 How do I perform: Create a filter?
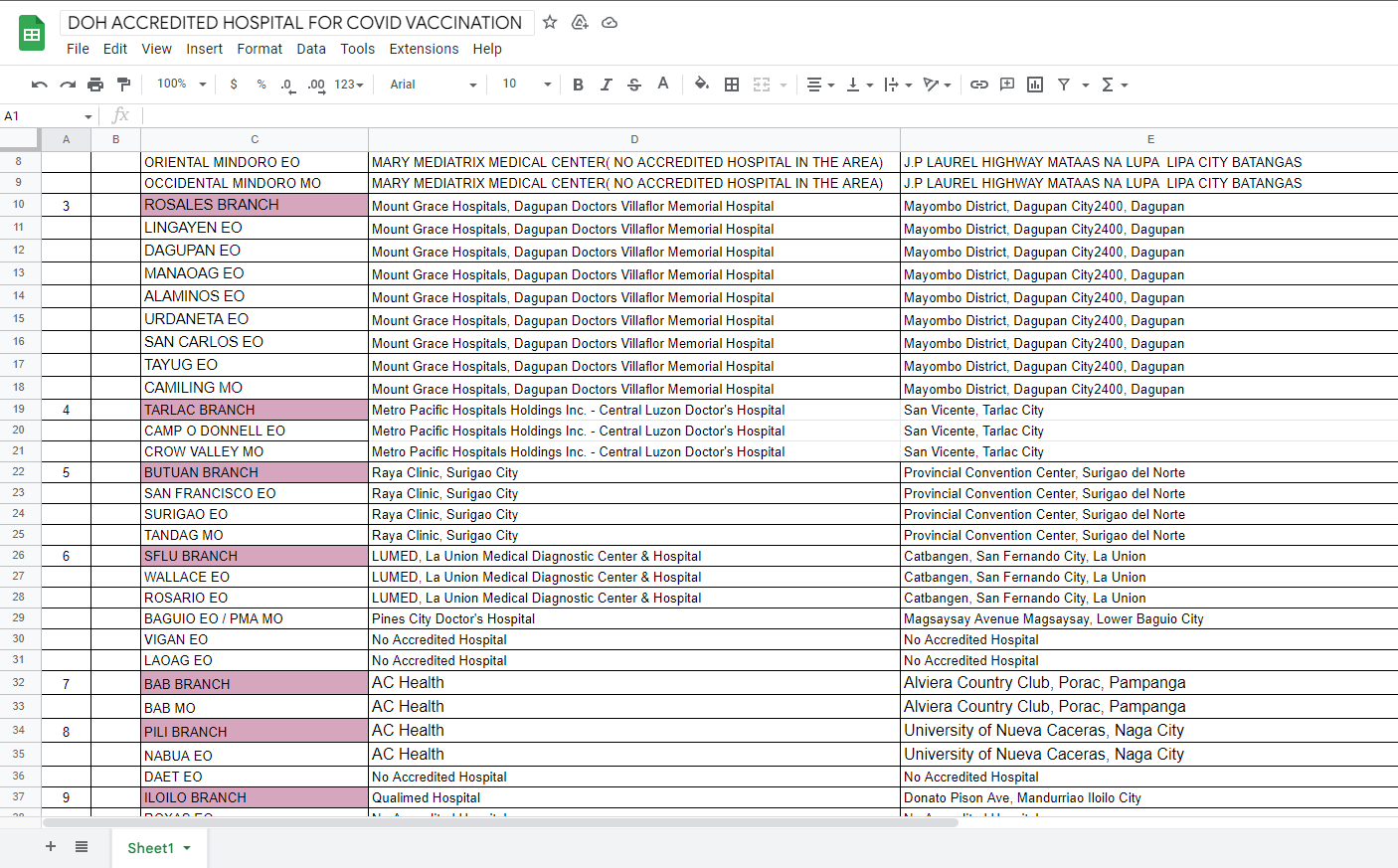pyautogui.click(x=1064, y=85)
